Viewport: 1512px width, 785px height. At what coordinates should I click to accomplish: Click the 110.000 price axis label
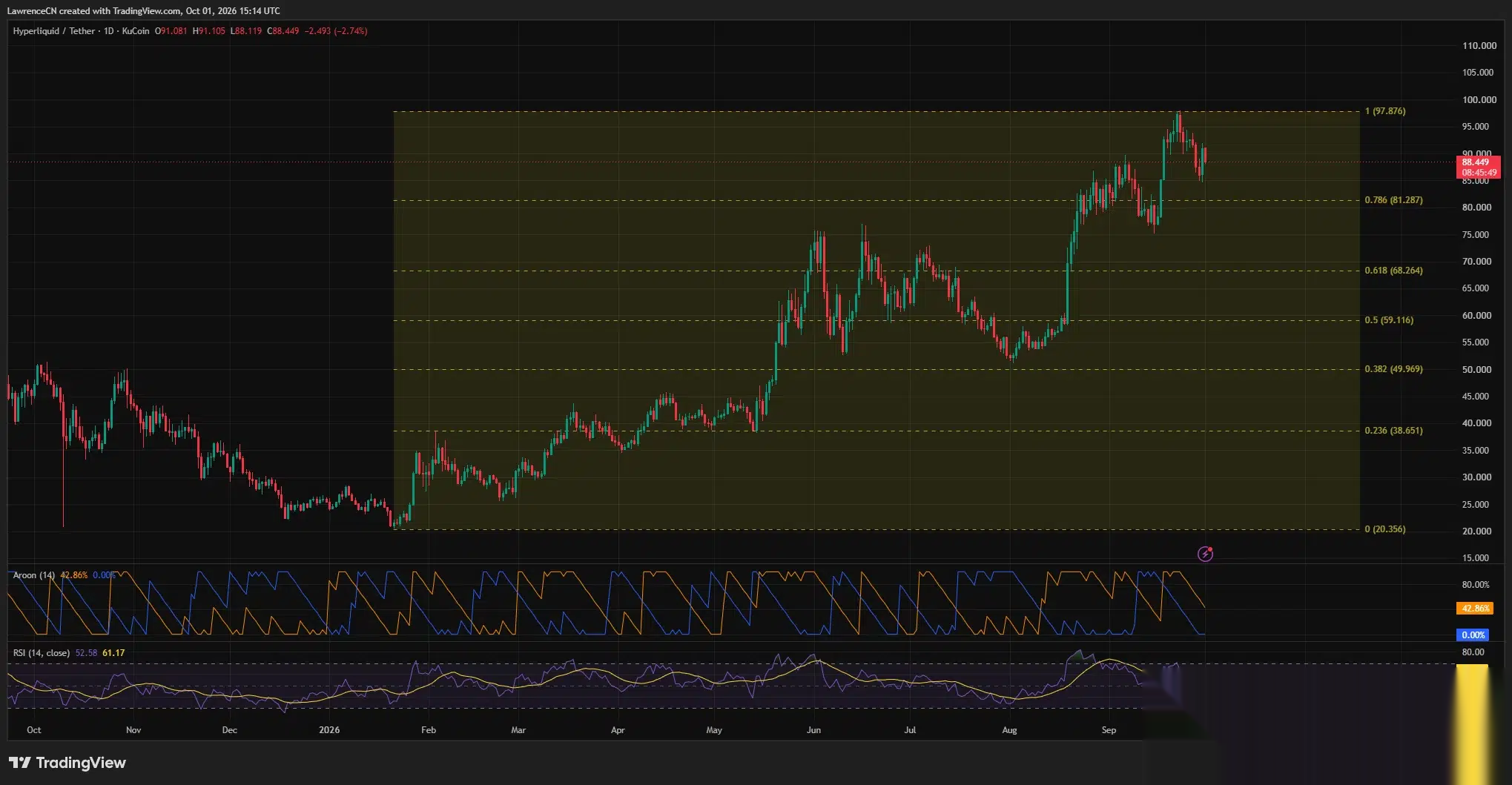(x=1479, y=46)
